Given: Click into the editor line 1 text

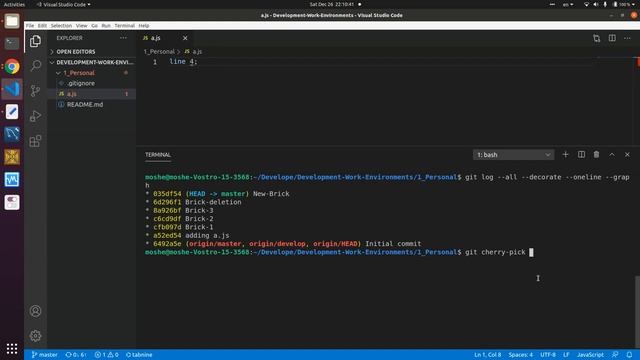Looking at the screenshot, I should (x=183, y=62).
